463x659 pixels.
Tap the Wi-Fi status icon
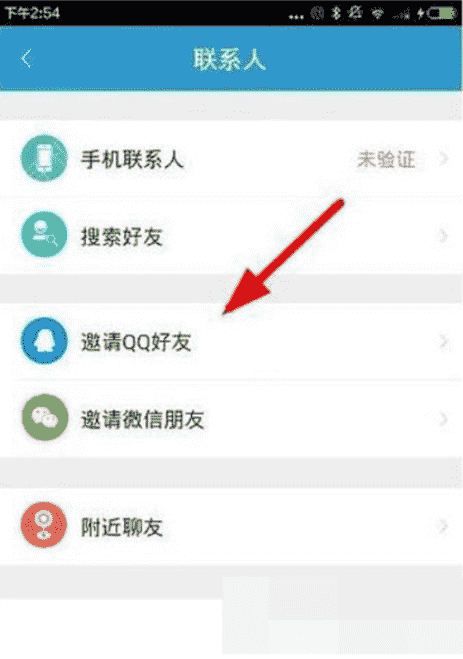point(377,14)
